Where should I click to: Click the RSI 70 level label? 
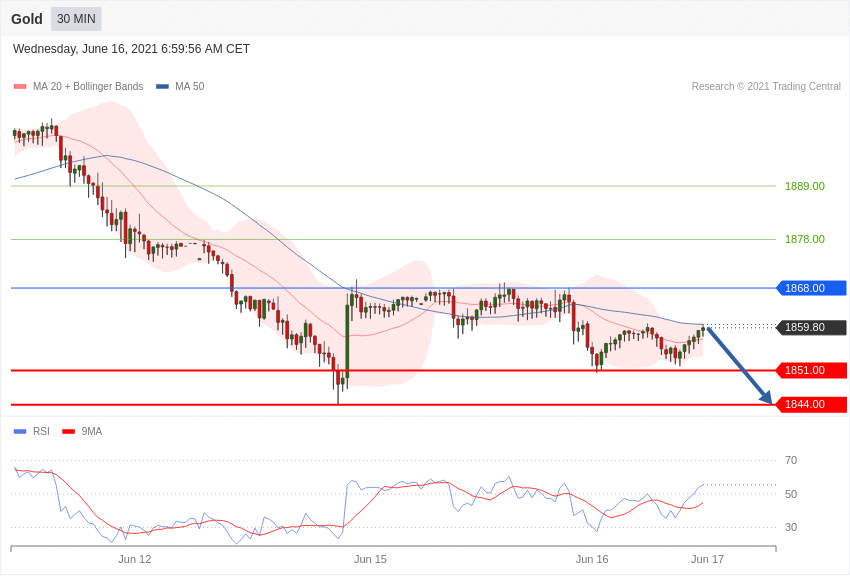pyautogui.click(x=791, y=461)
